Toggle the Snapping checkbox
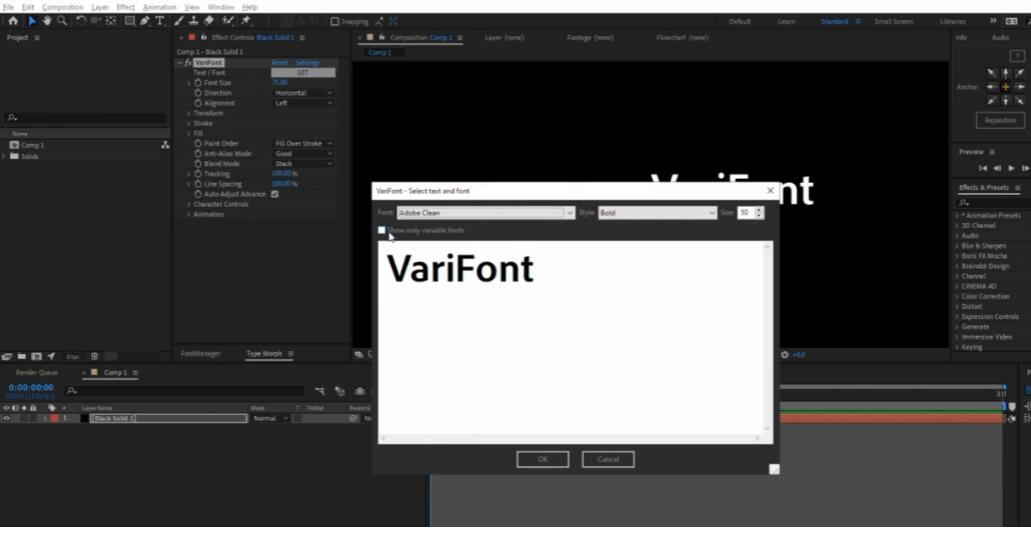 [335, 22]
